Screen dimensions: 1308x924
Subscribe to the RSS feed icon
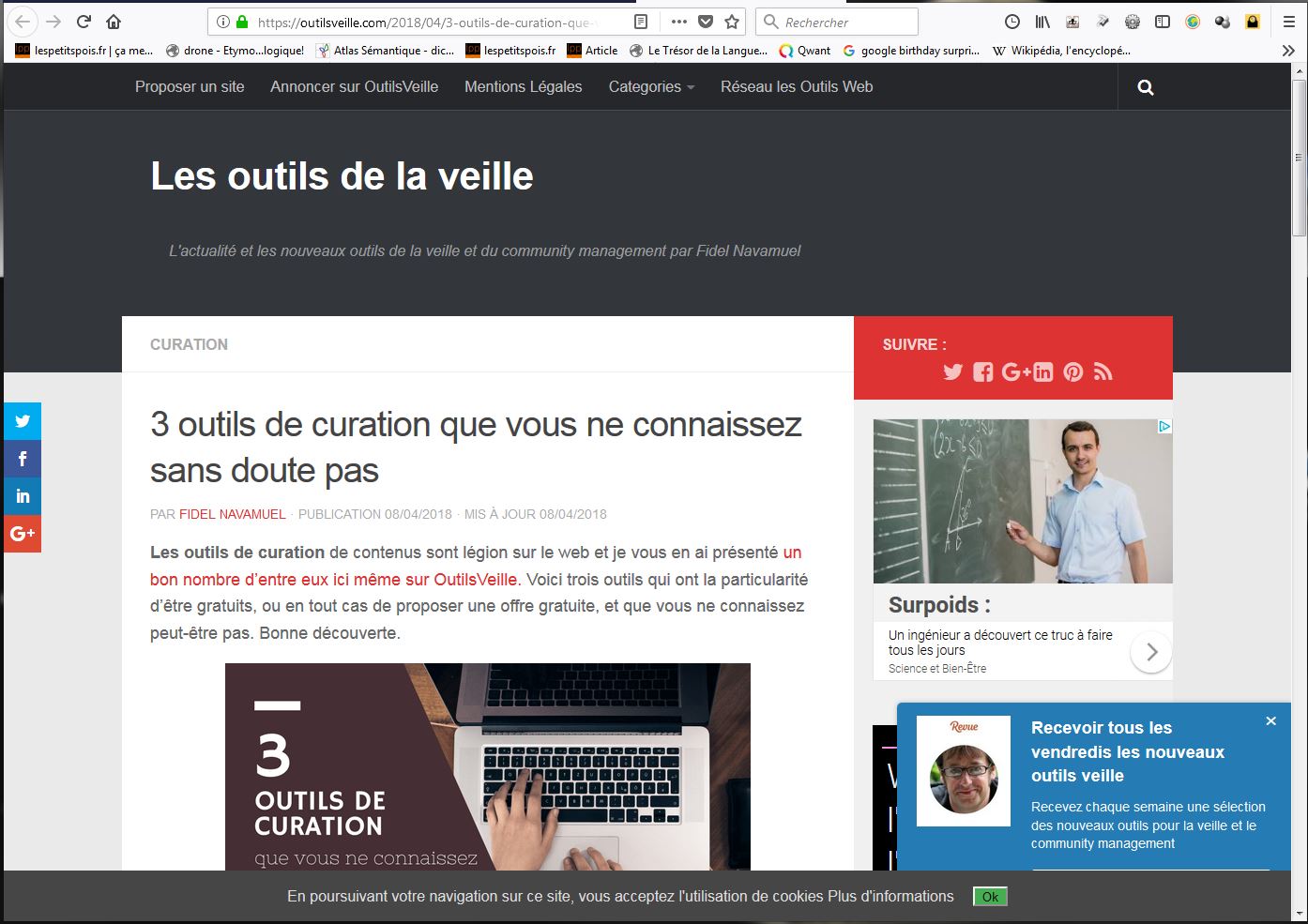1103,371
